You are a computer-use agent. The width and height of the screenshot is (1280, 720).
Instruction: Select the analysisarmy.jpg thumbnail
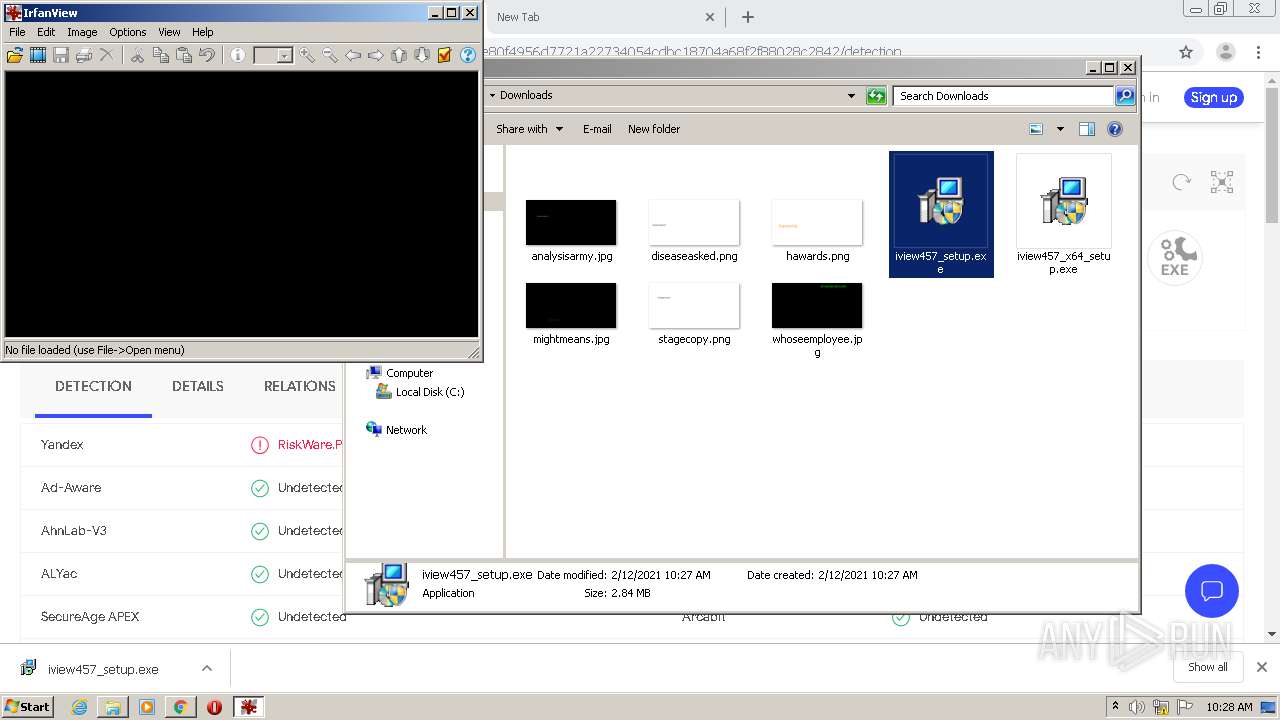(571, 222)
